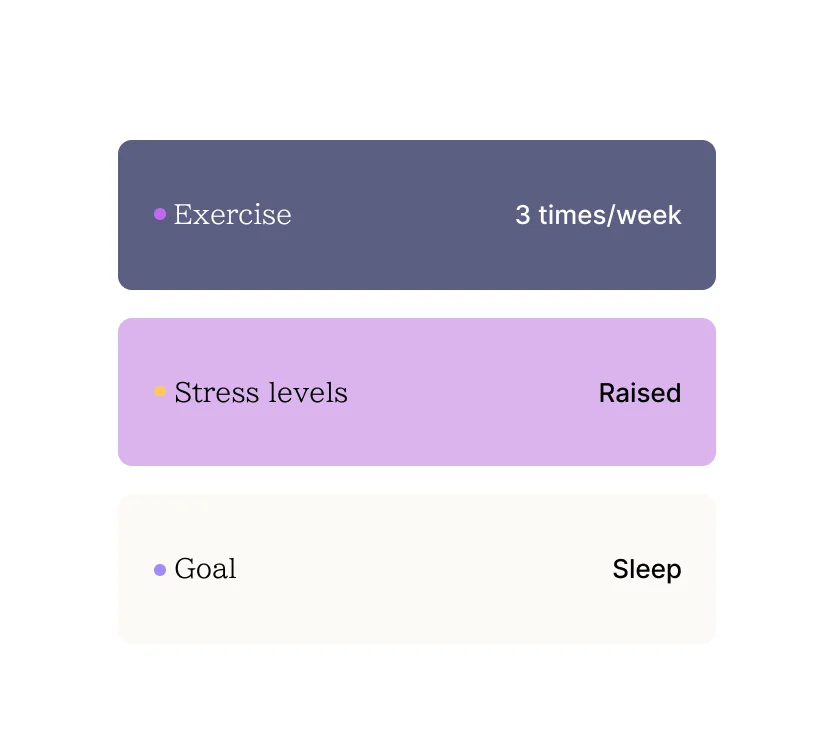The image size is (836, 750).
Task: Click the "Sleep" goal value
Action: coord(647,570)
